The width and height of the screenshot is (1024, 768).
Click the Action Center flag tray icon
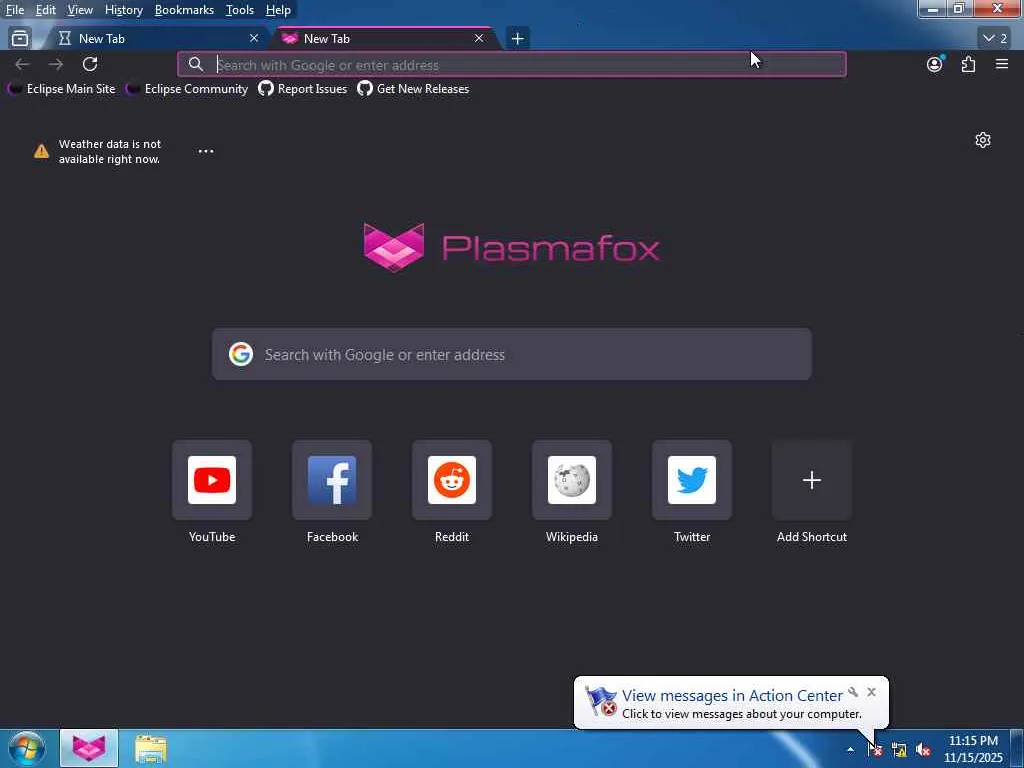coord(875,750)
